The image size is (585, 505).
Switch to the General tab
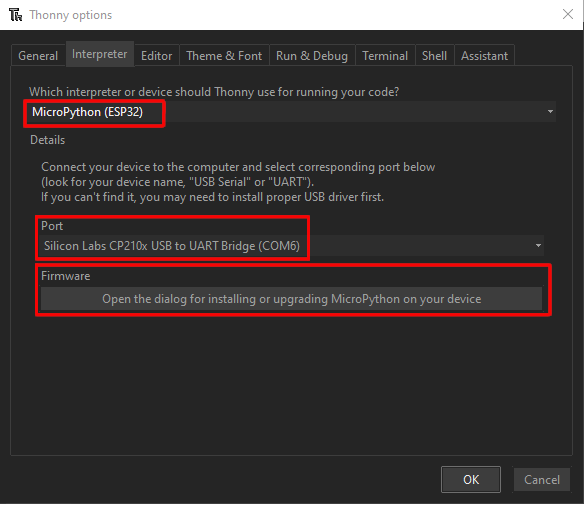pyautogui.click(x=38, y=56)
